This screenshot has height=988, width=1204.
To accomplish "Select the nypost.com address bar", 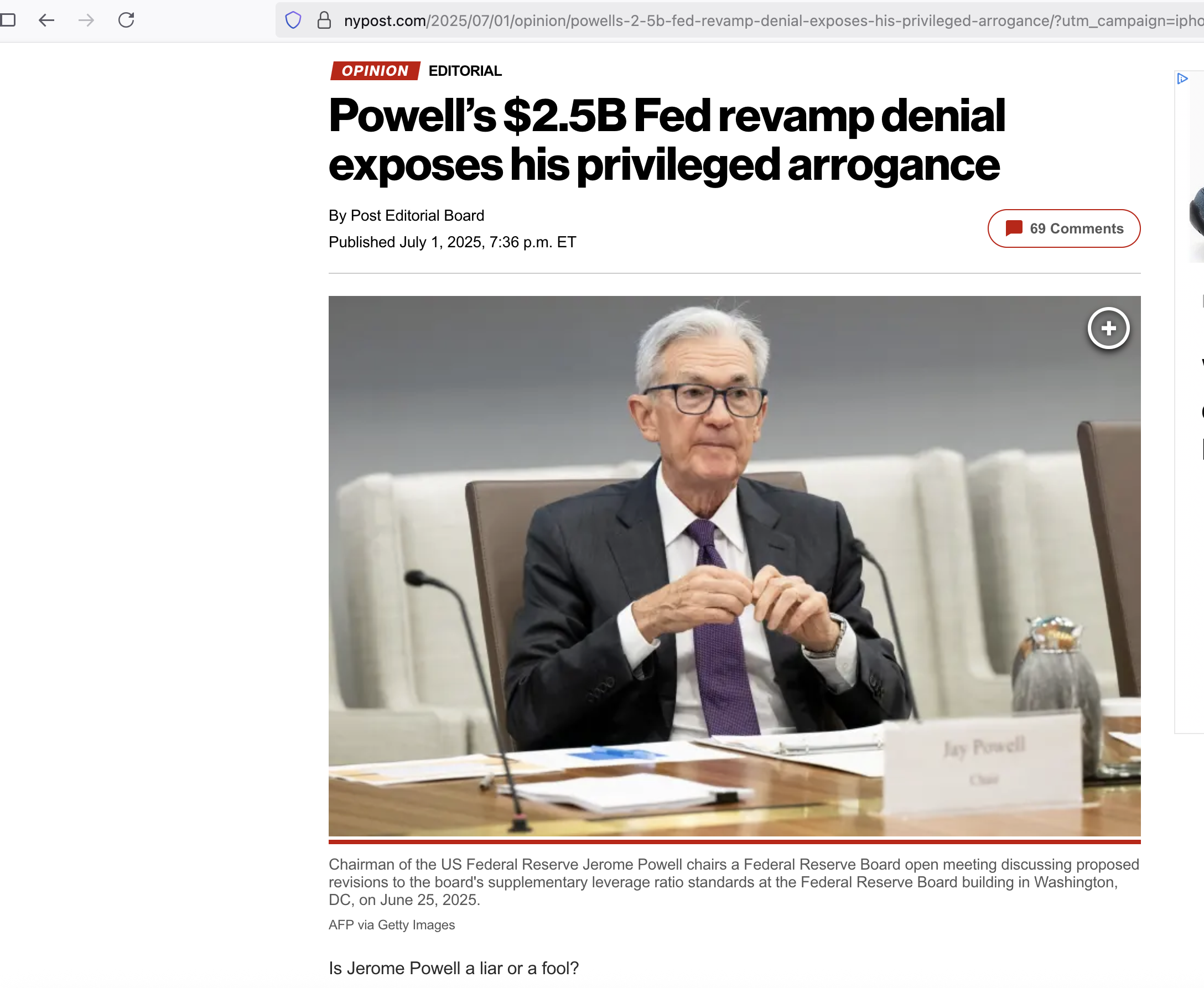I will 740,20.
